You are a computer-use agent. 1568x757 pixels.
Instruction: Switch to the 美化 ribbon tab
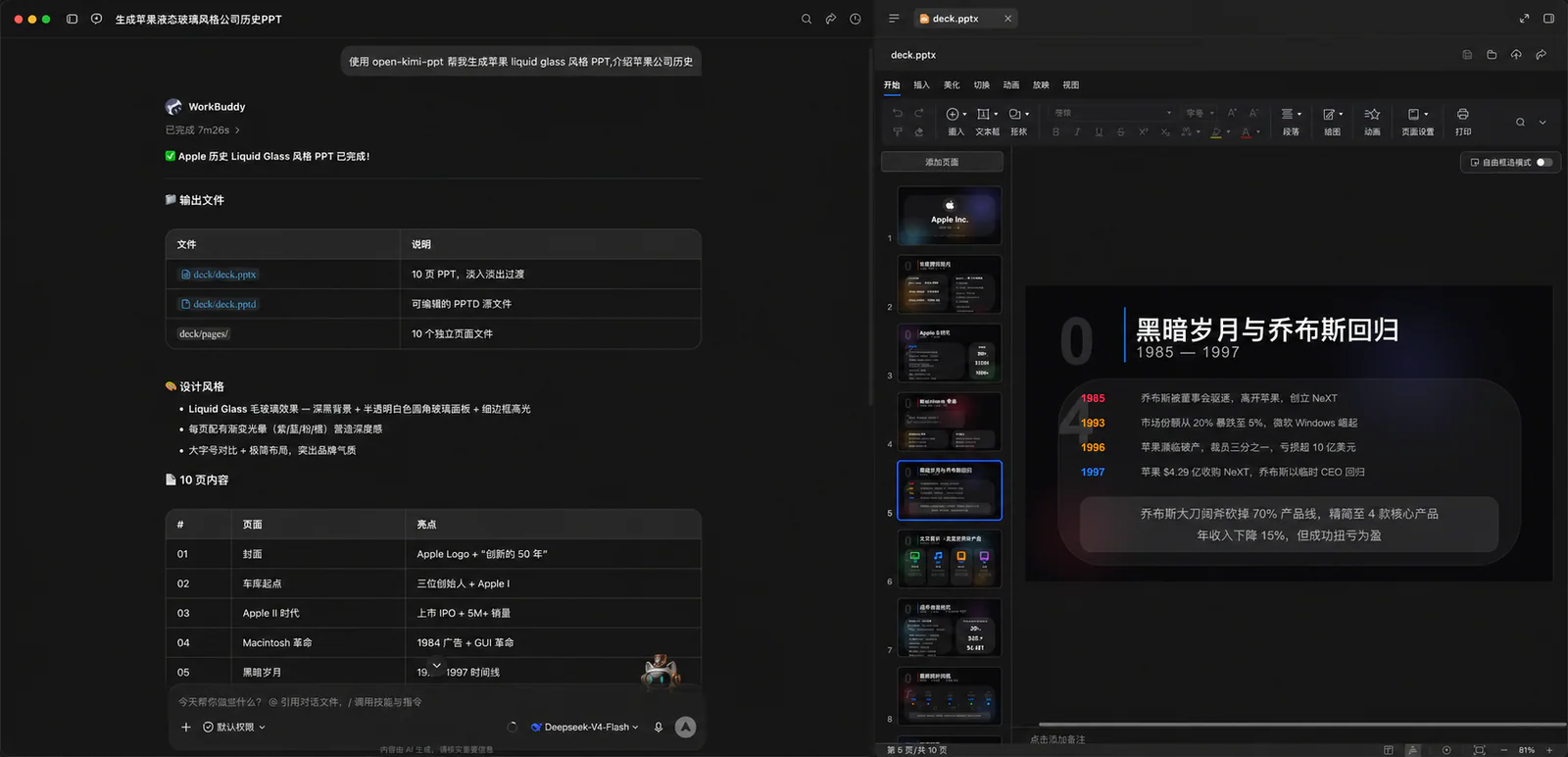[x=952, y=85]
